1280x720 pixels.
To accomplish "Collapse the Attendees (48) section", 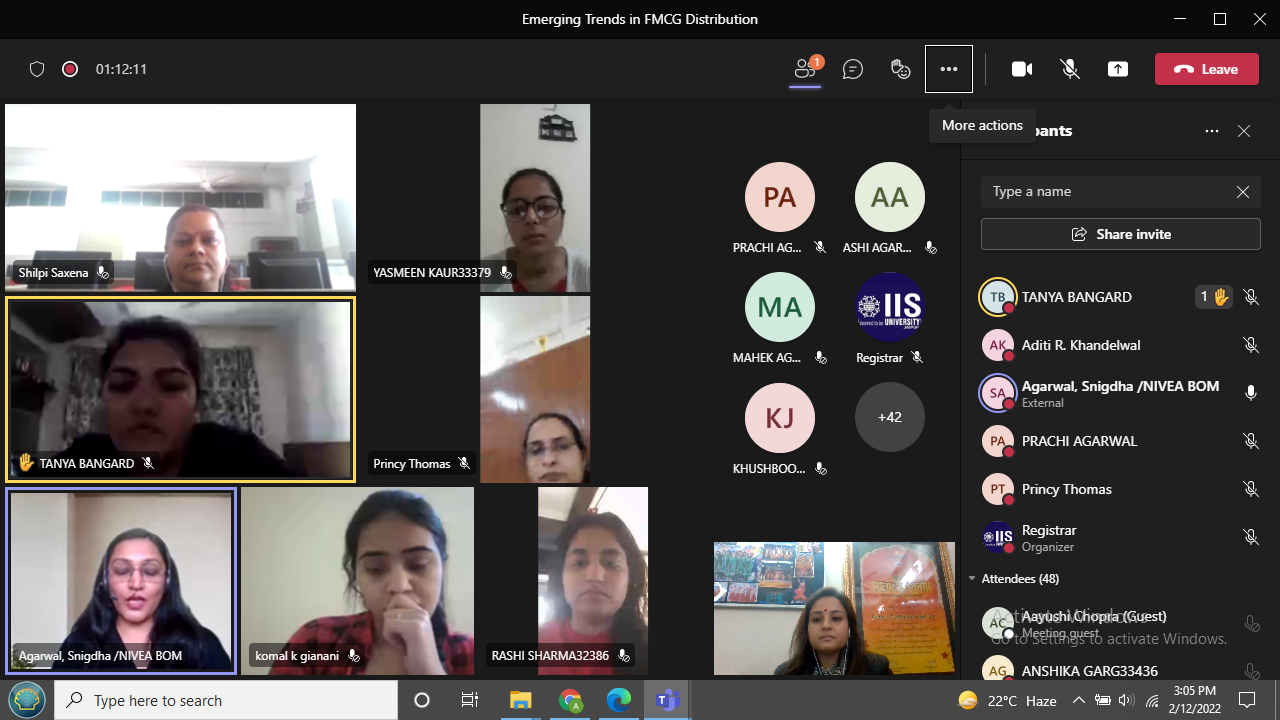I will point(972,579).
